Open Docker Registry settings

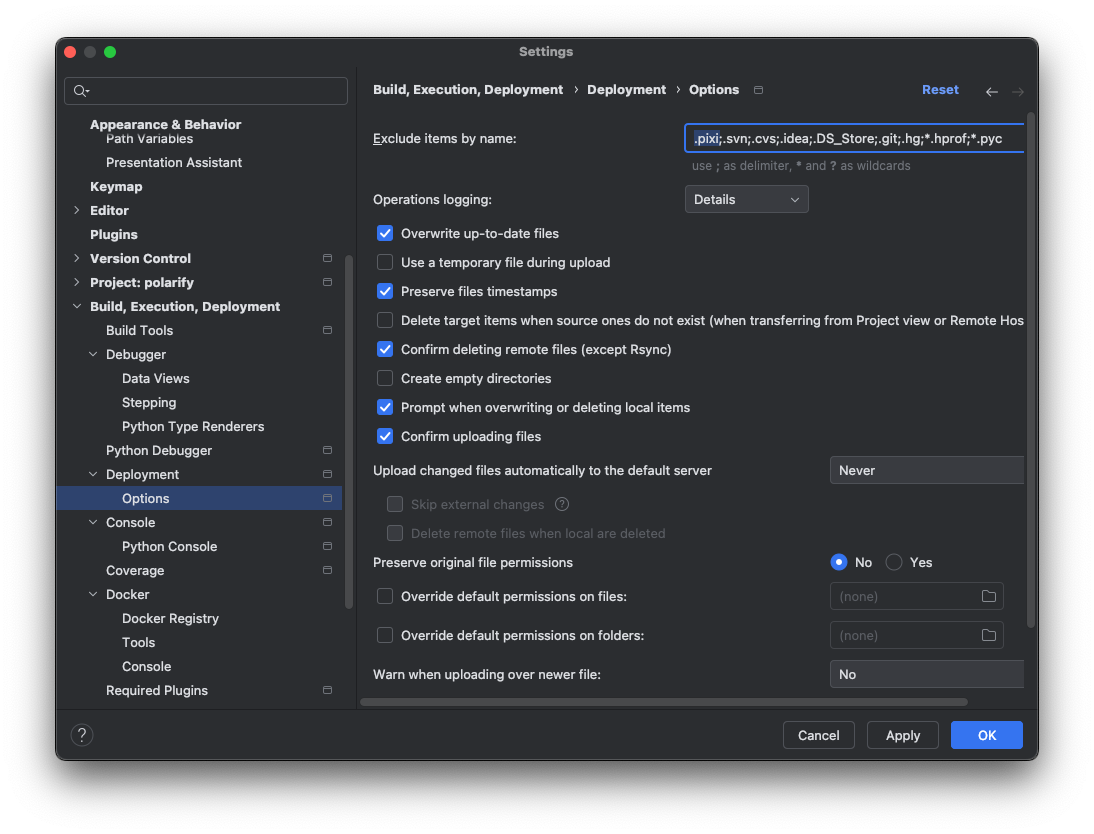[x=170, y=618]
